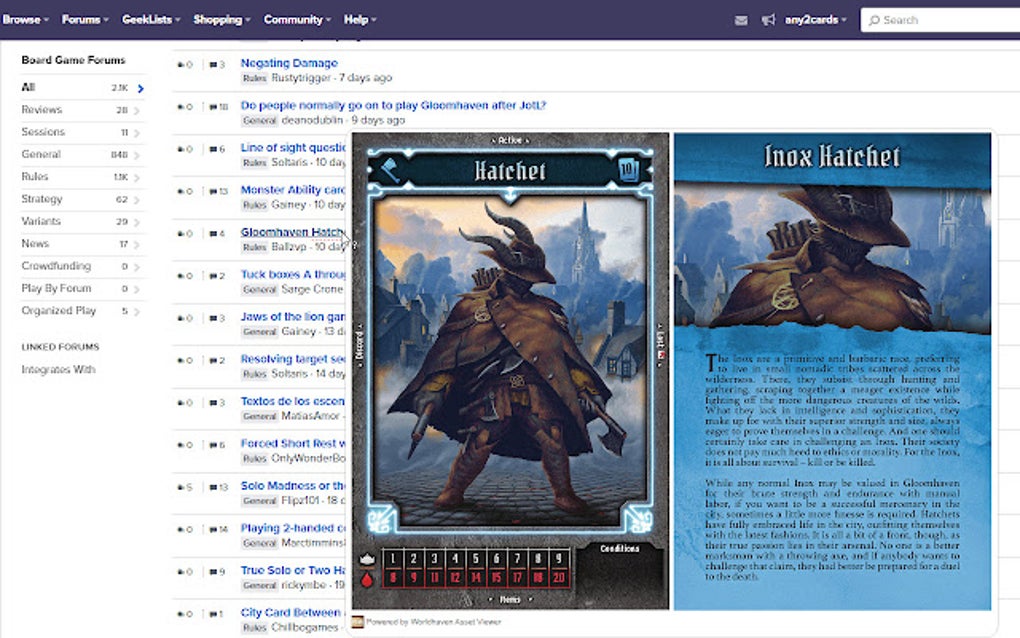The width and height of the screenshot is (1020, 638).
Task: Select health value 15 on the tracker
Action: (497, 576)
